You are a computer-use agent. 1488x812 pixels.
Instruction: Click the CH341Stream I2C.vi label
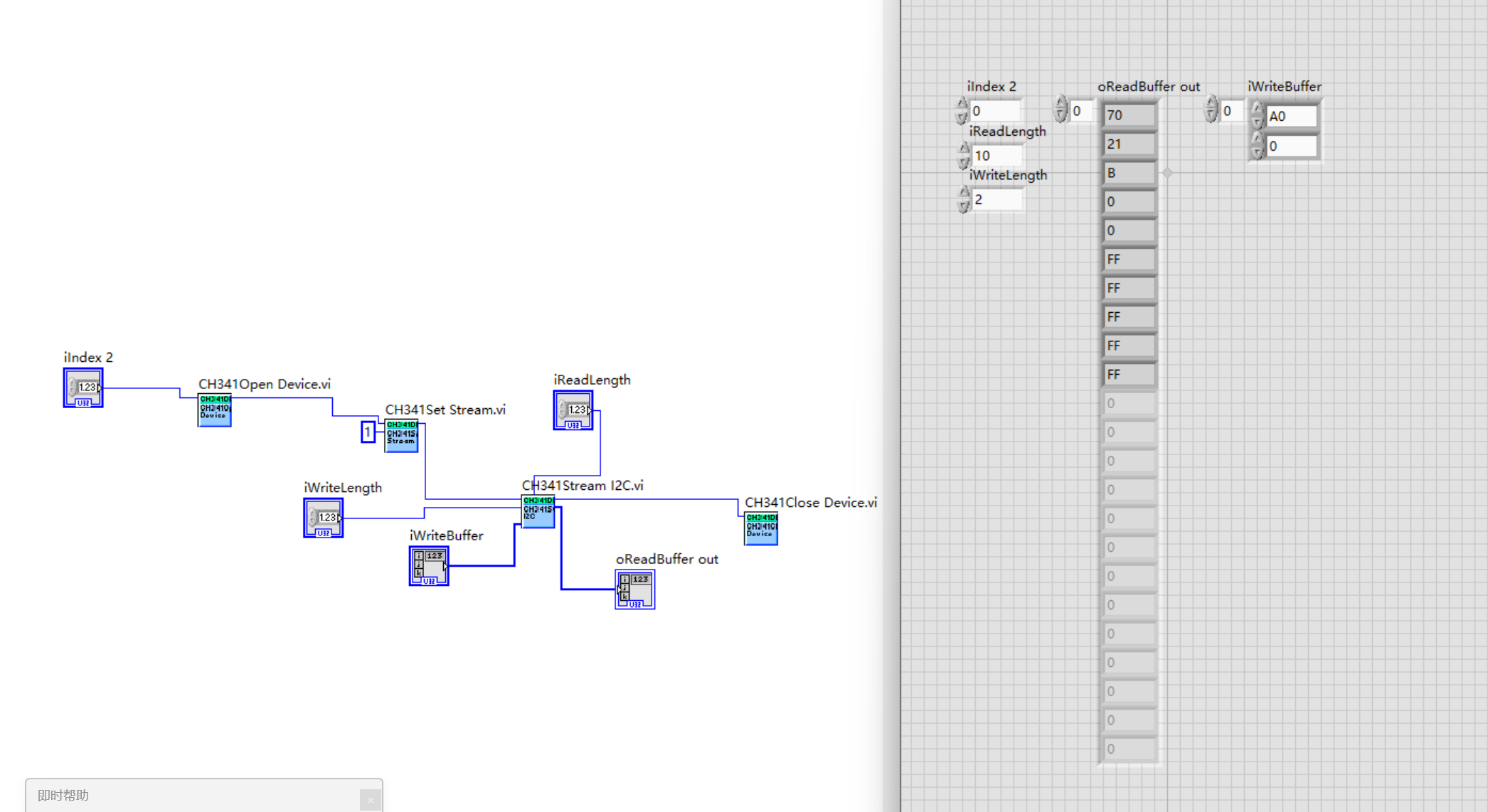583,486
